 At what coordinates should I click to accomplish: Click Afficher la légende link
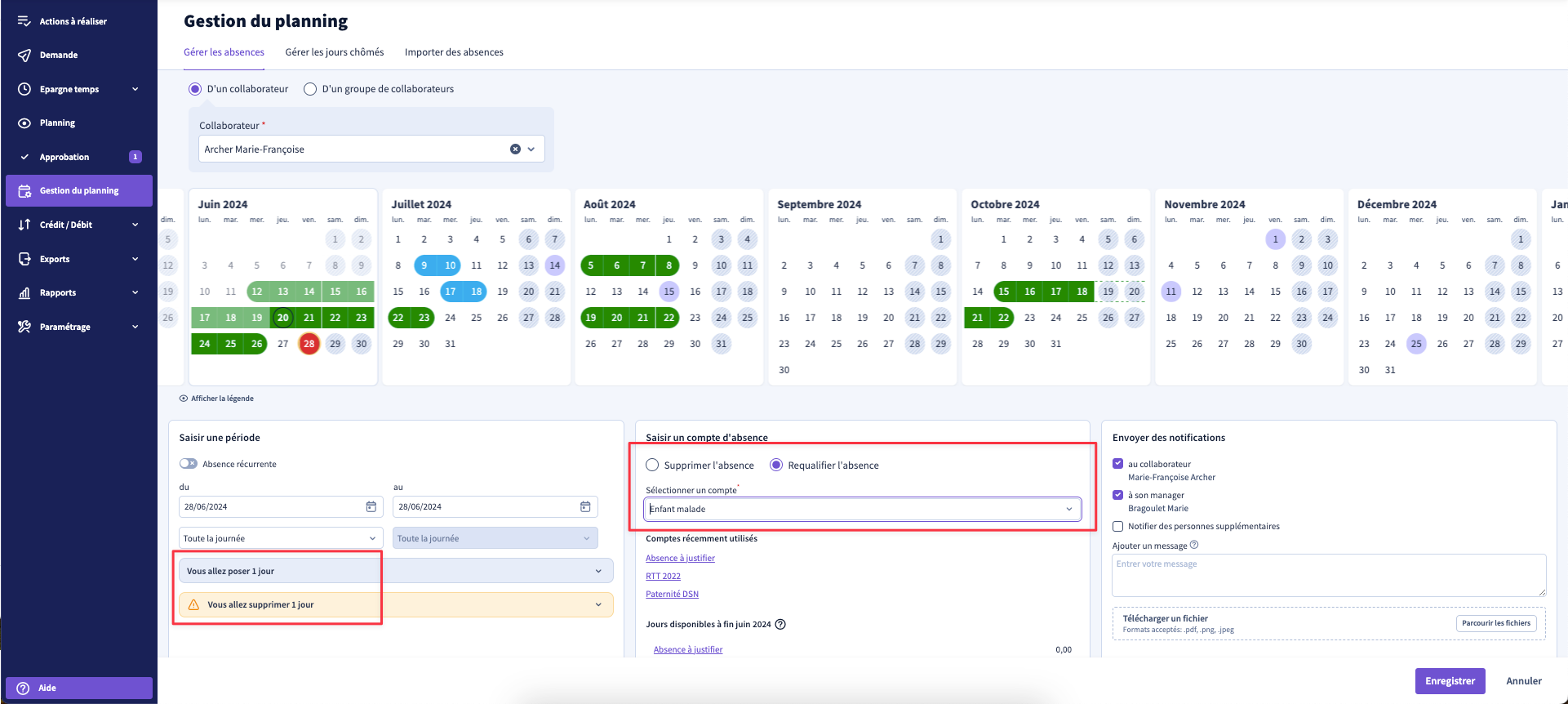(216, 399)
